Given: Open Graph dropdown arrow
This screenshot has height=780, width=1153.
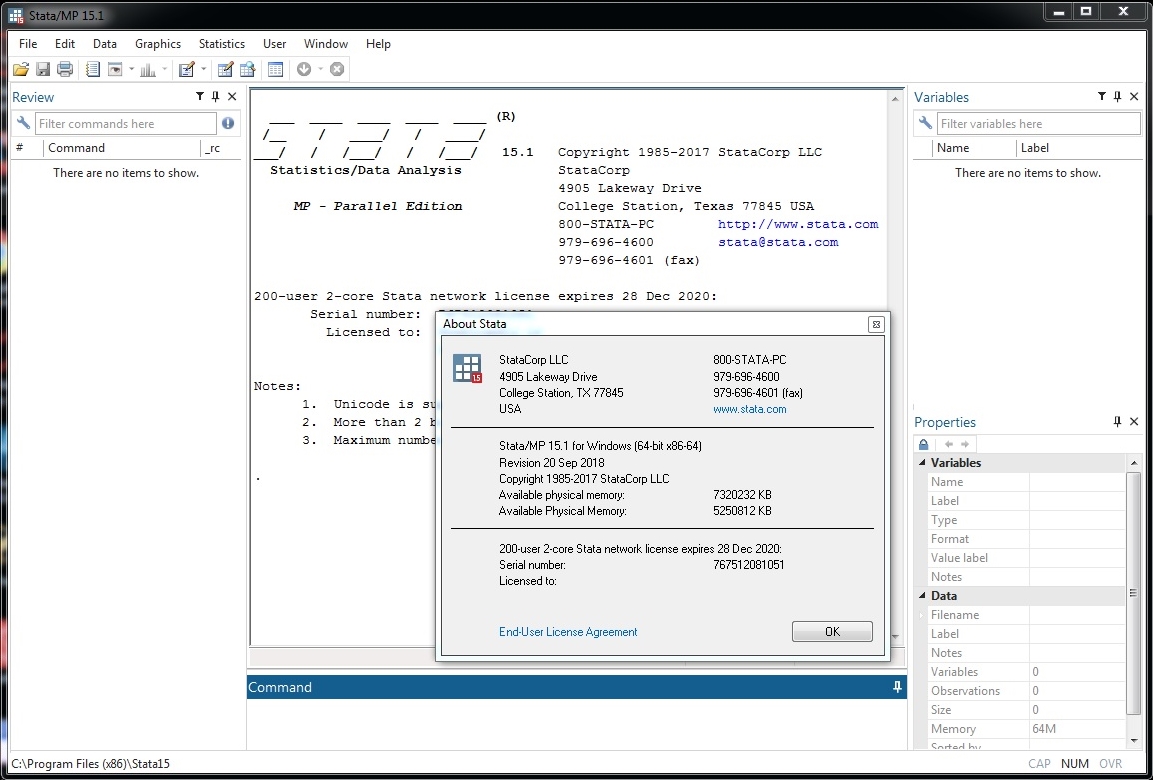Looking at the screenshot, I should point(165,70).
